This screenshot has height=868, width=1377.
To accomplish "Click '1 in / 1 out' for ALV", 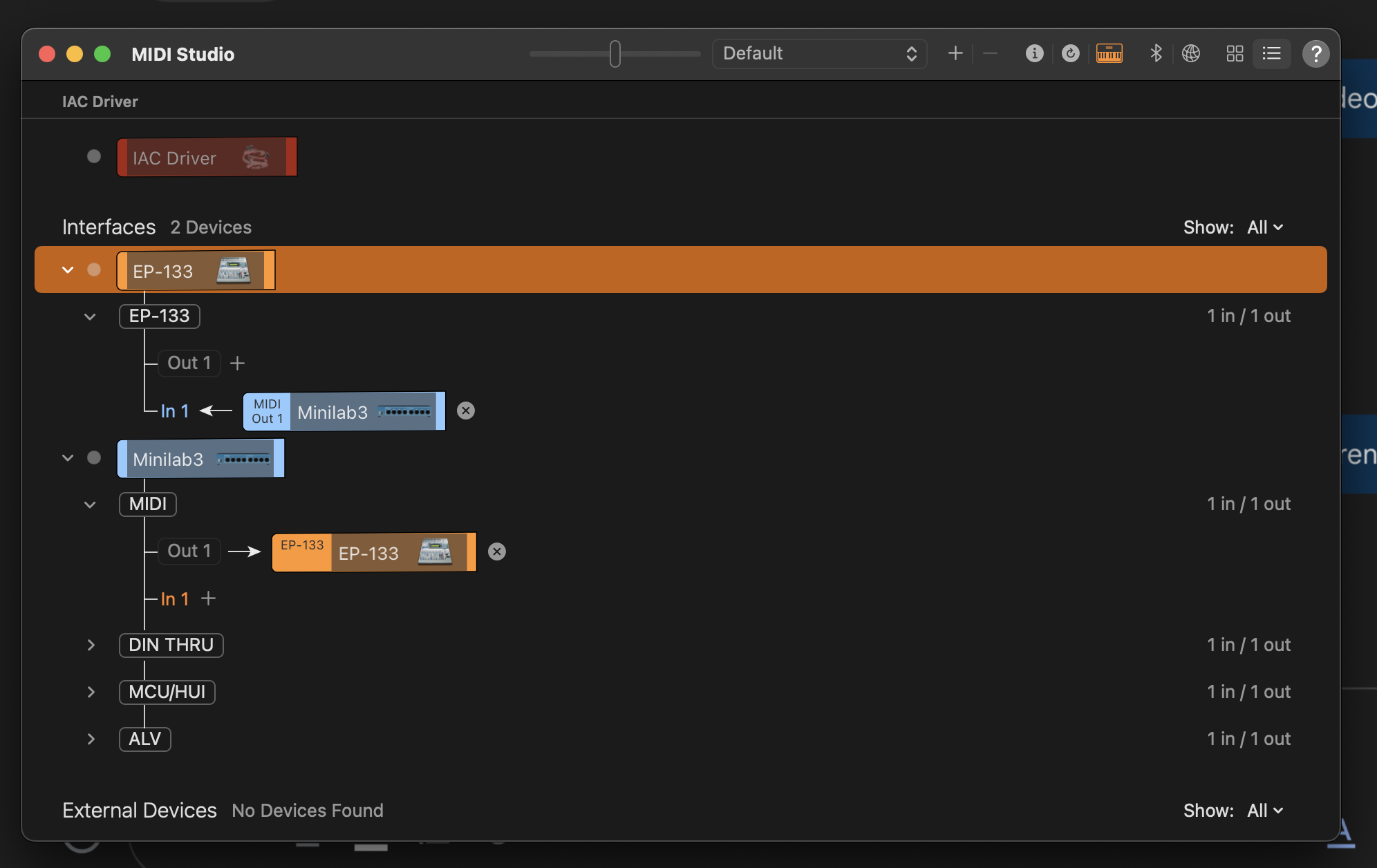I will (x=1248, y=739).
